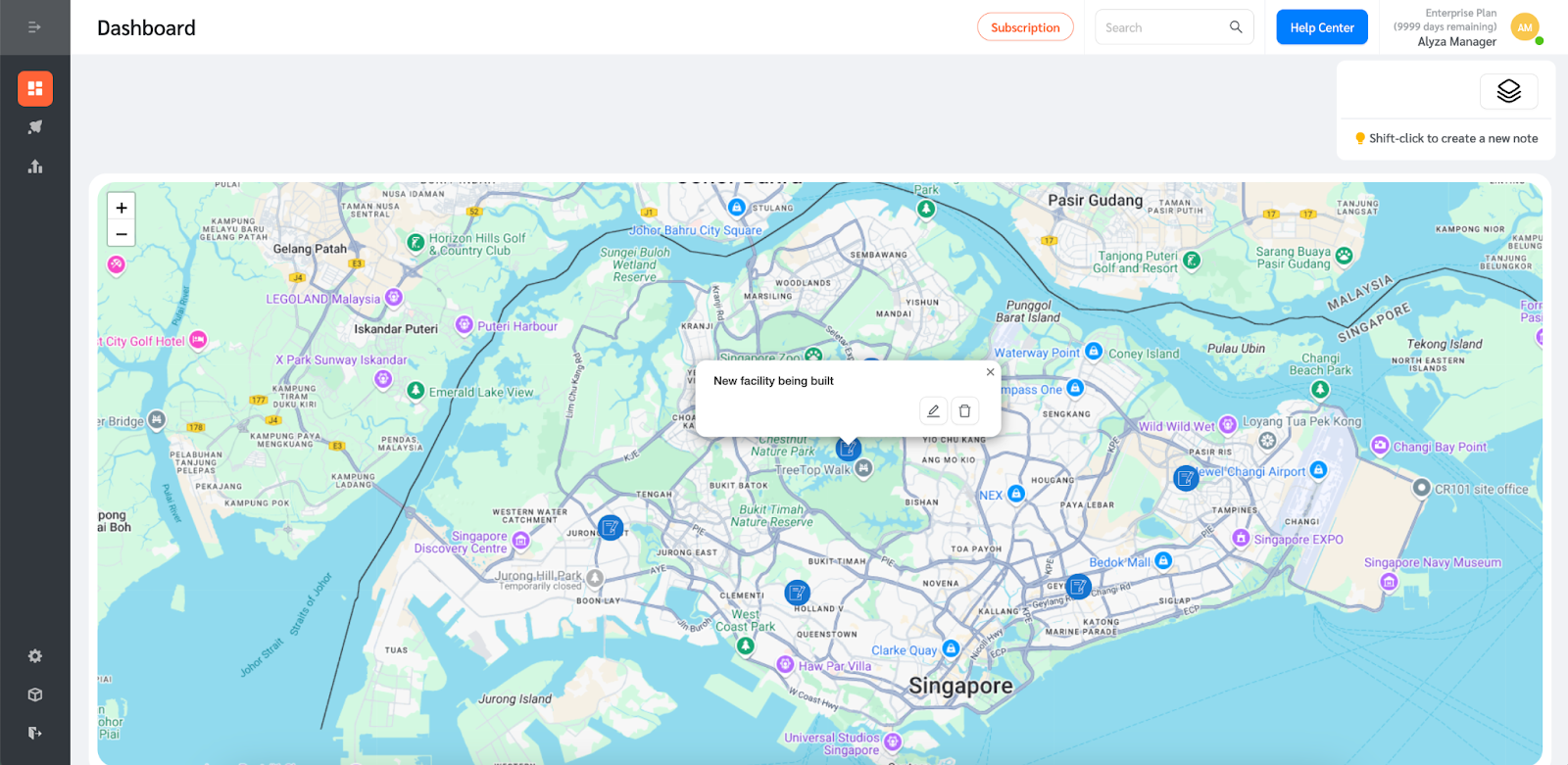Click the 'Dashboard' page title
1568x765 pixels.
click(x=146, y=27)
